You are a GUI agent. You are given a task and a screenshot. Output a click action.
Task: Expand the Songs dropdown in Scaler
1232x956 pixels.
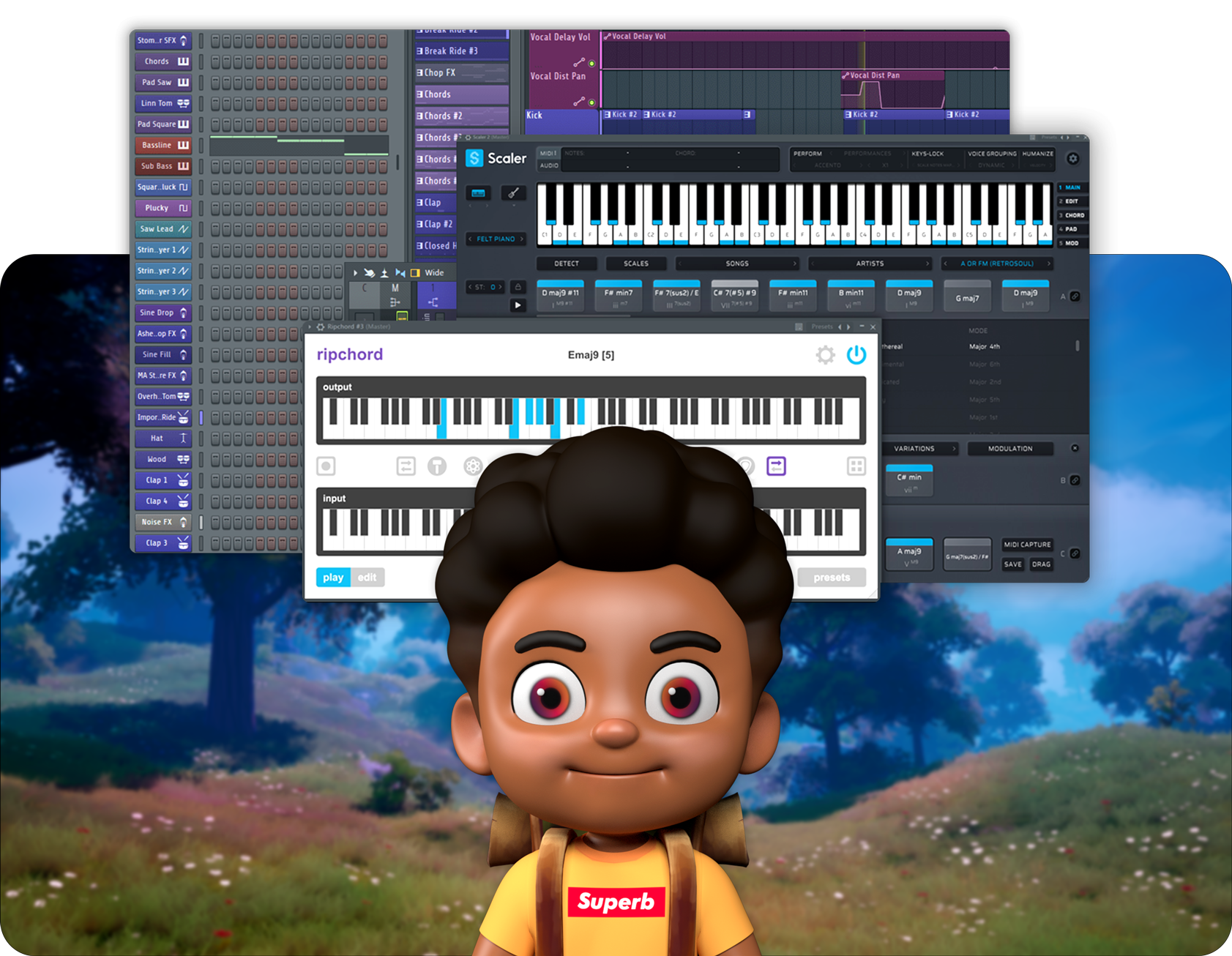[x=794, y=264]
